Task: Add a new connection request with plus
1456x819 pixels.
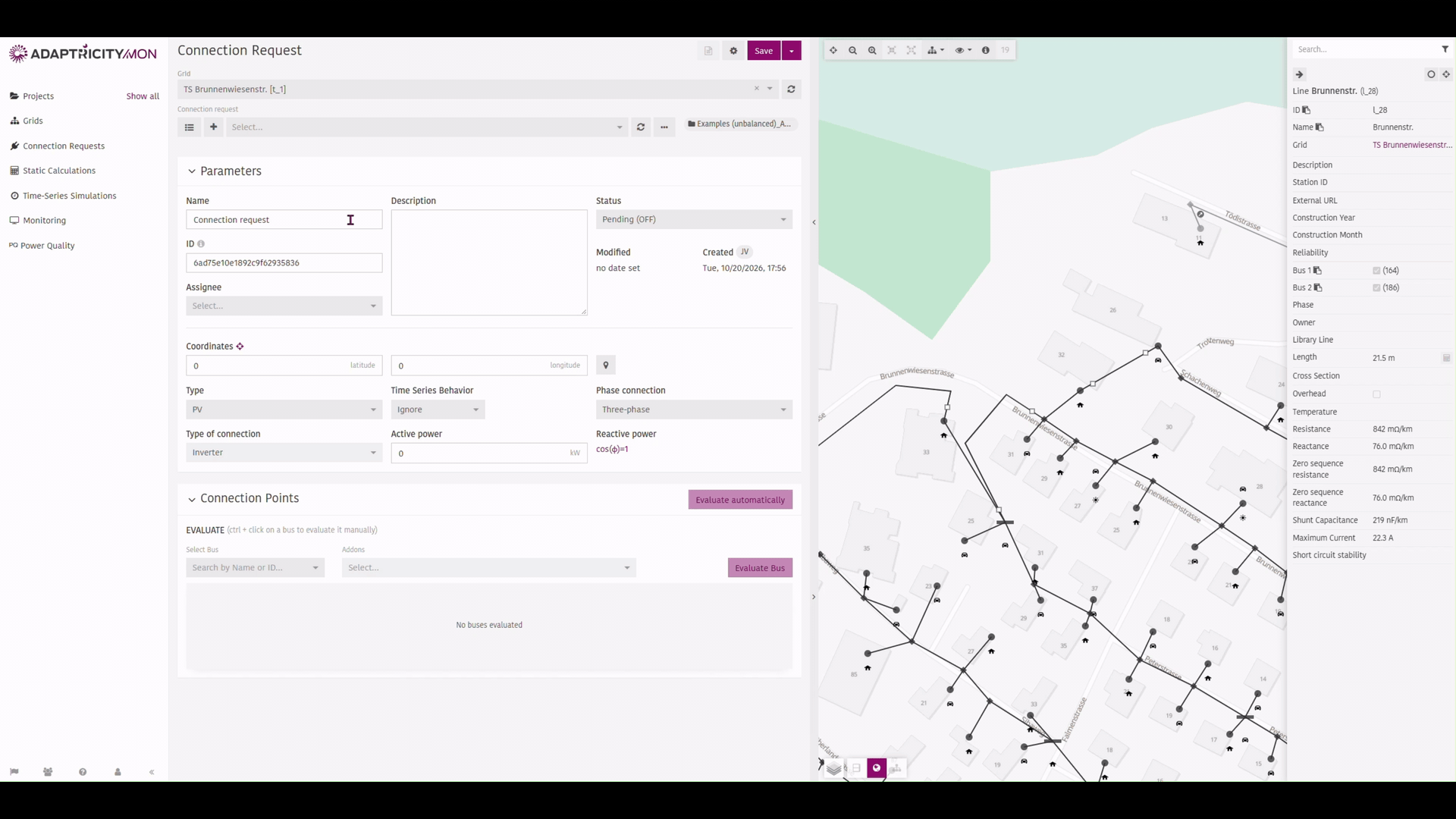Action: click(x=214, y=127)
